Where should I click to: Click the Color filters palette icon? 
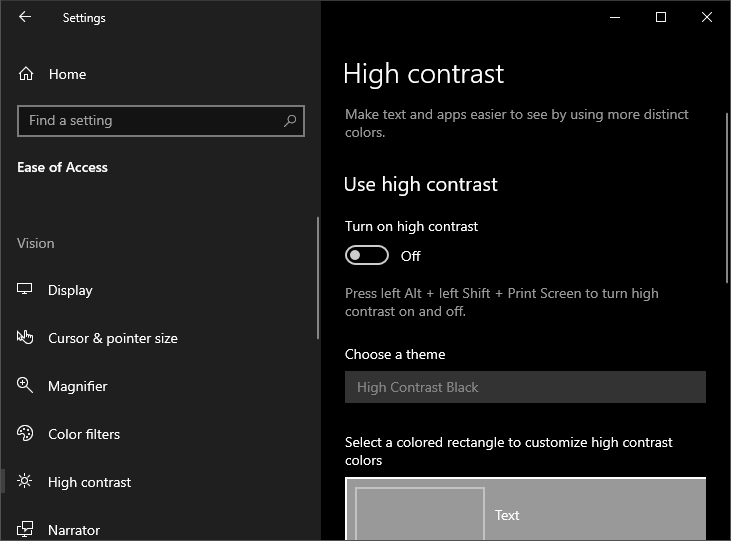point(26,434)
